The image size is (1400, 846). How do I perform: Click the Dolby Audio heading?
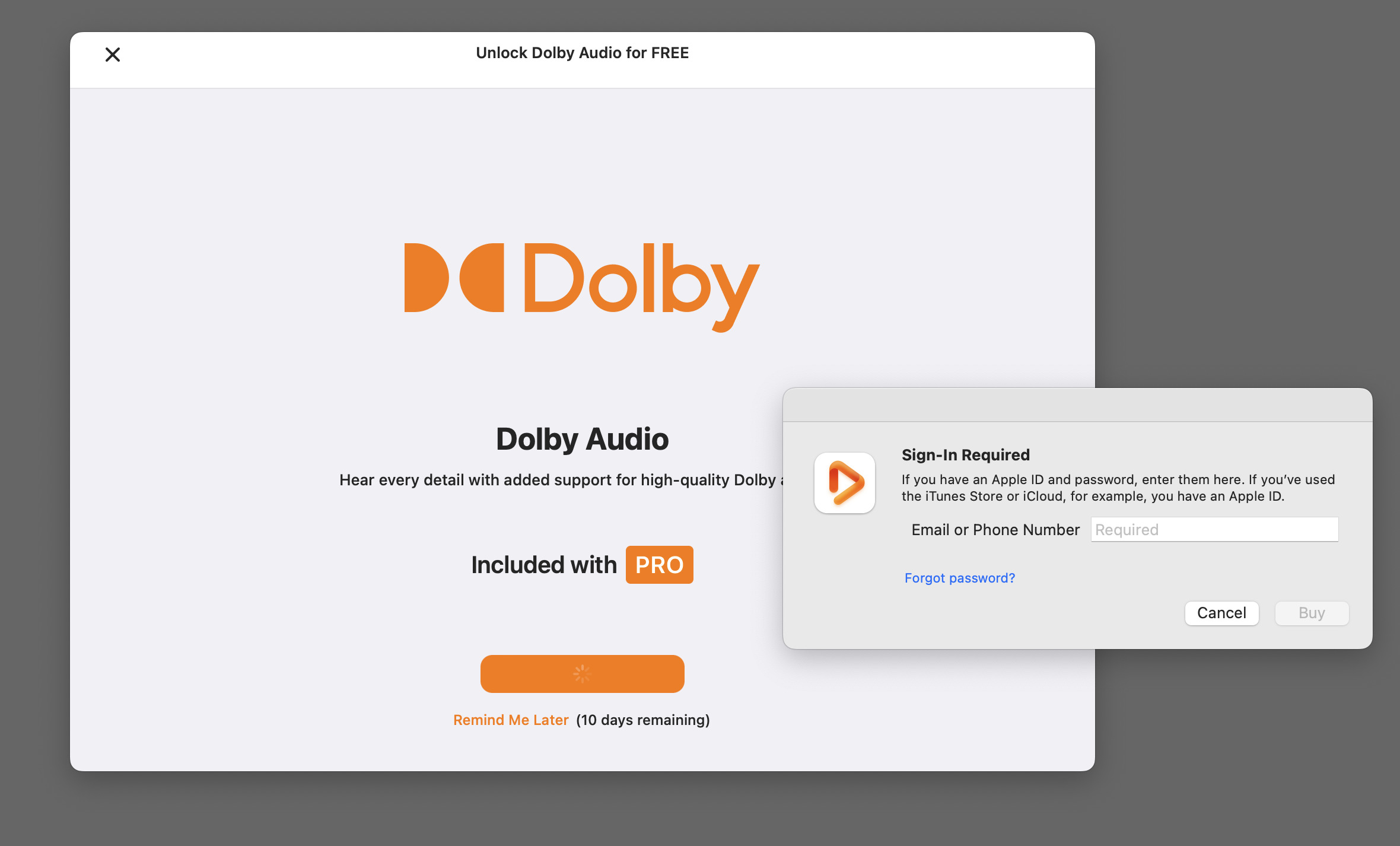click(x=582, y=439)
